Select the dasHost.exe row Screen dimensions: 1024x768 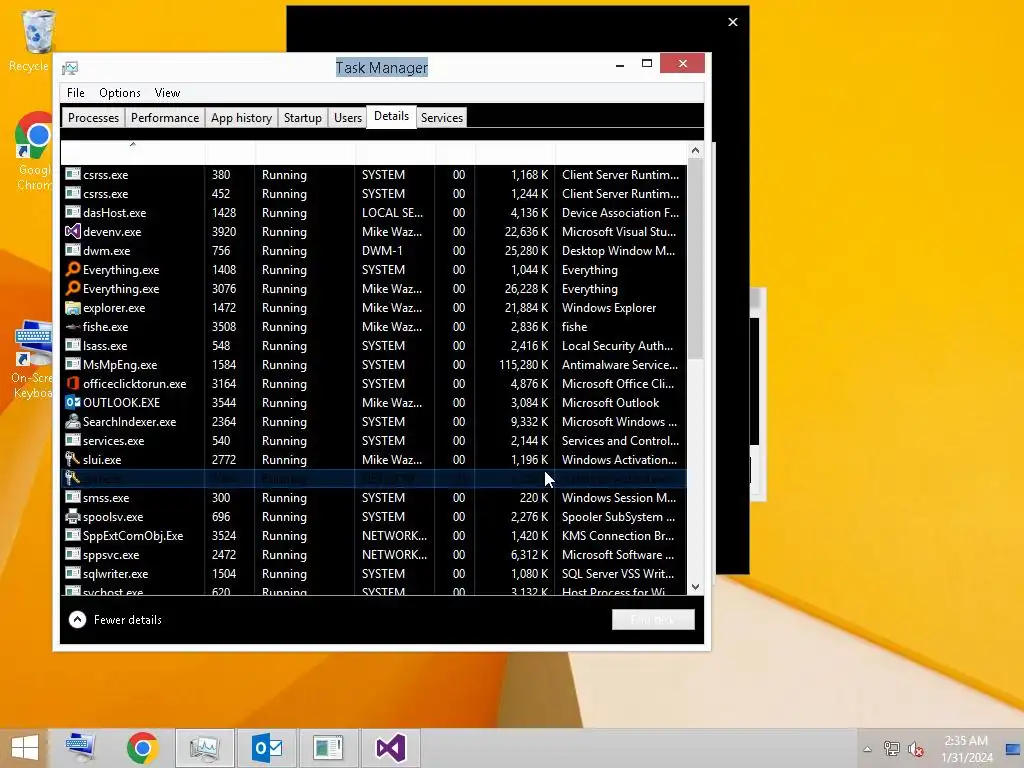pos(374,212)
